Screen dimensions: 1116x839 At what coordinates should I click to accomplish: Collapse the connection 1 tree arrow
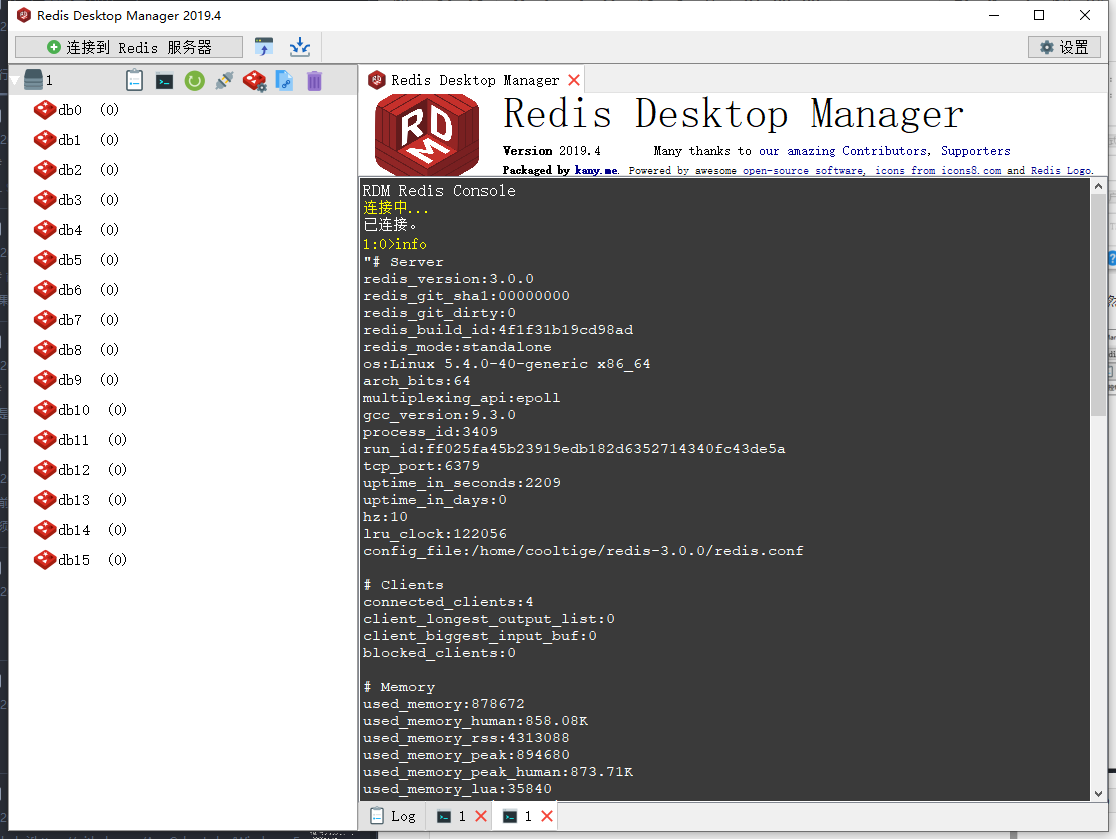15,80
